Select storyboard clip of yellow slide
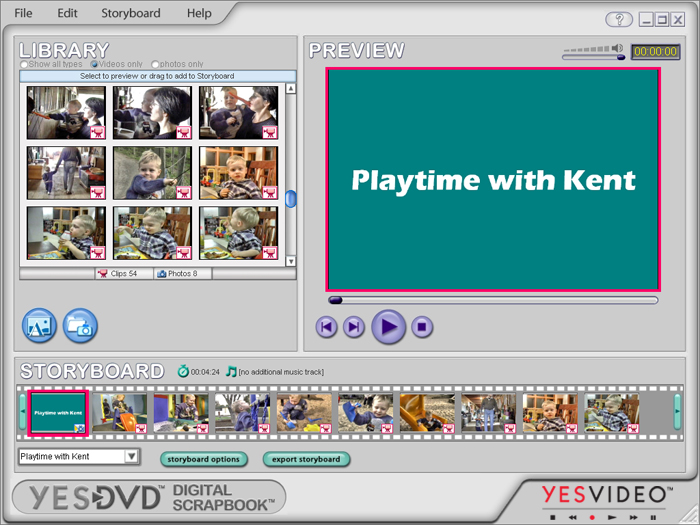 click(x=428, y=413)
